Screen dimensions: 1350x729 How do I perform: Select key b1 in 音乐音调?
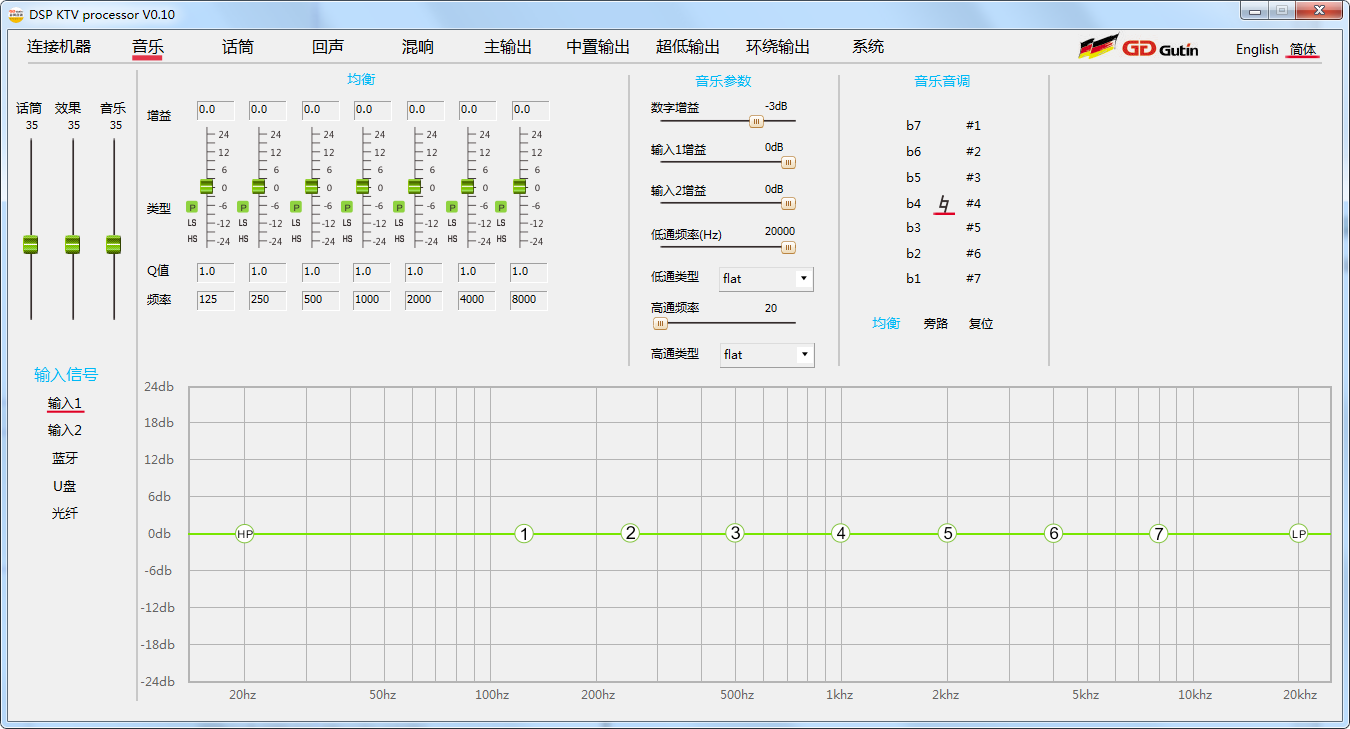click(x=914, y=279)
